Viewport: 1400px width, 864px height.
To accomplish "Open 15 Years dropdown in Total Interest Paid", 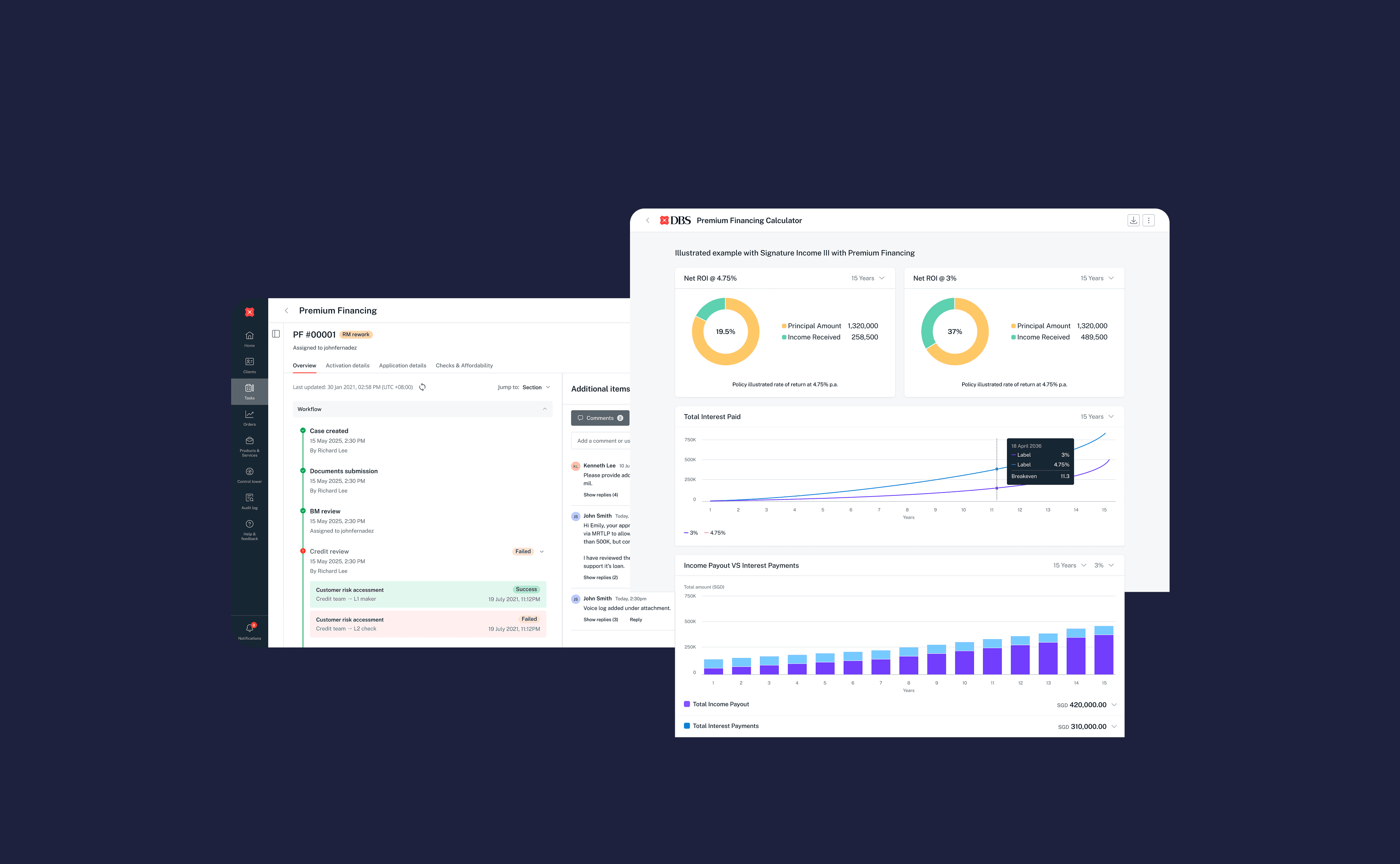I will pos(1096,417).
